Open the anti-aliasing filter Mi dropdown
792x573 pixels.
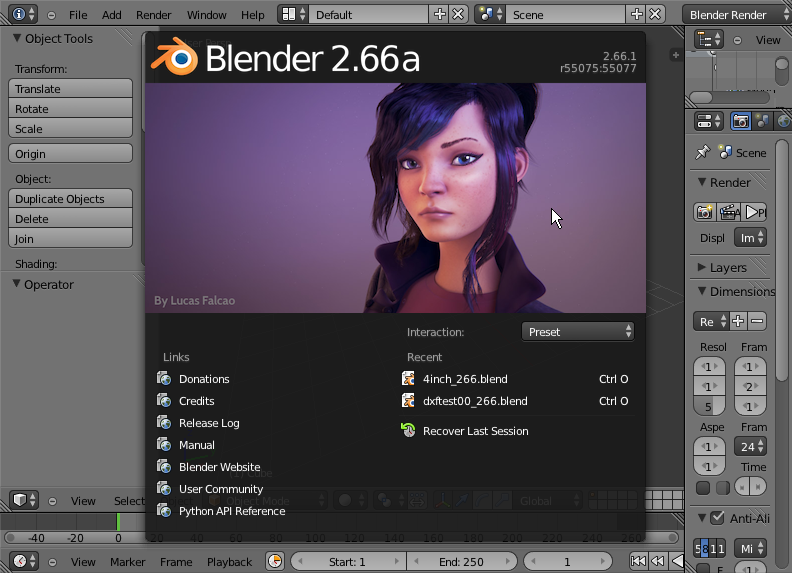[750, 548]
